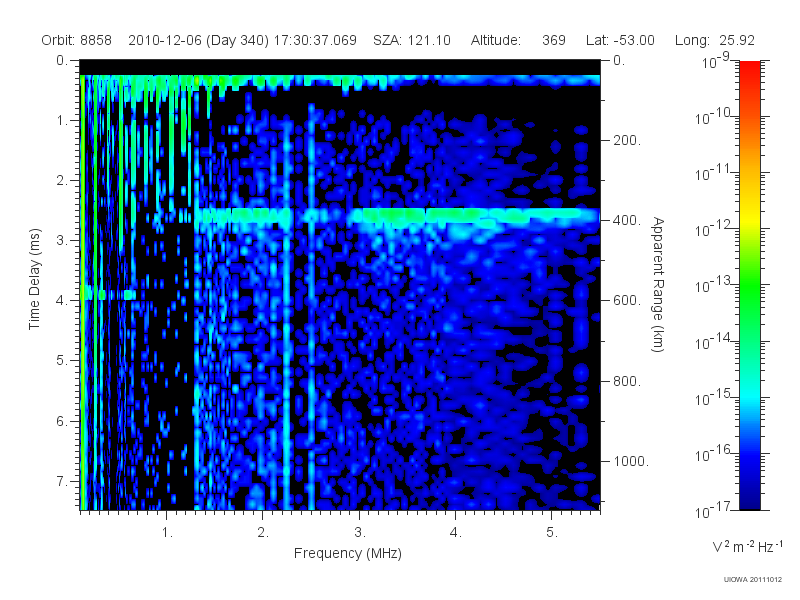Click the '2.' frequency tick label
Viewport: 800px width, 600px height.
coord(263,533)
